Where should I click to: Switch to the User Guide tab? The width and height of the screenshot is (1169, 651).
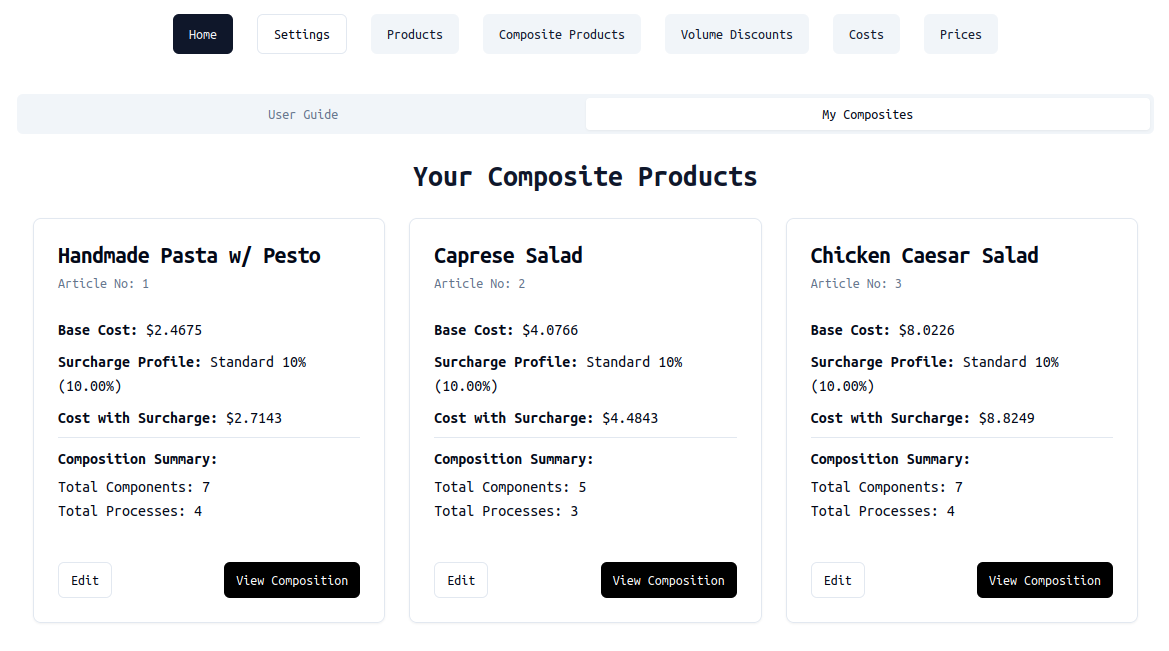(303, 114)
